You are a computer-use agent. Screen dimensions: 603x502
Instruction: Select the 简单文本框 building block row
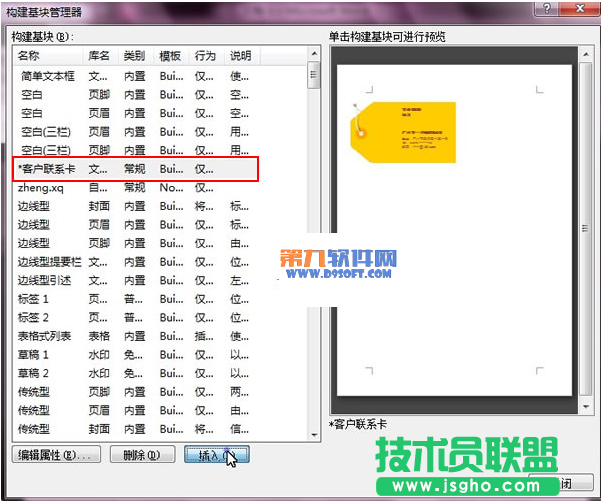(x=135, y=76)
